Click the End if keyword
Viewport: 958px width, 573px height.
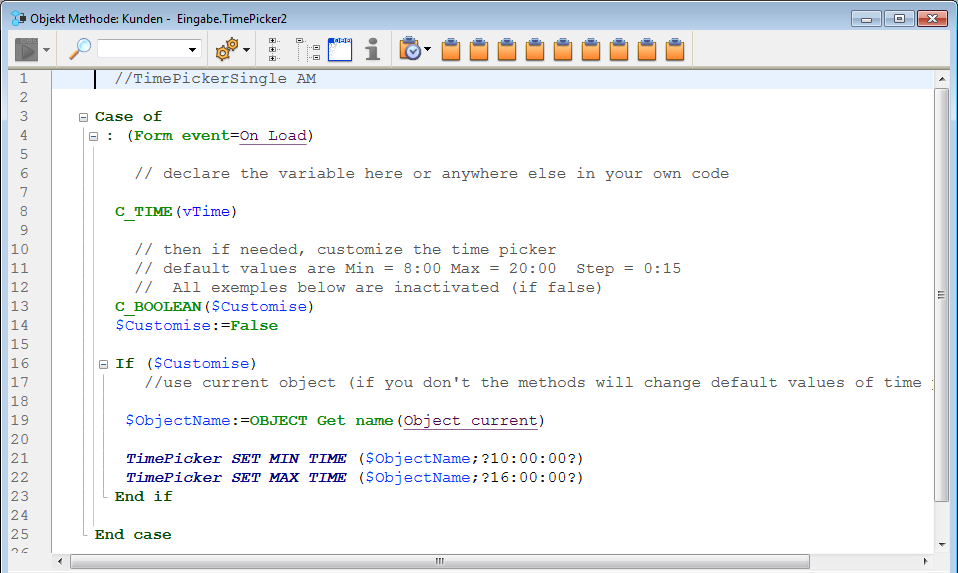coord(144,497)
